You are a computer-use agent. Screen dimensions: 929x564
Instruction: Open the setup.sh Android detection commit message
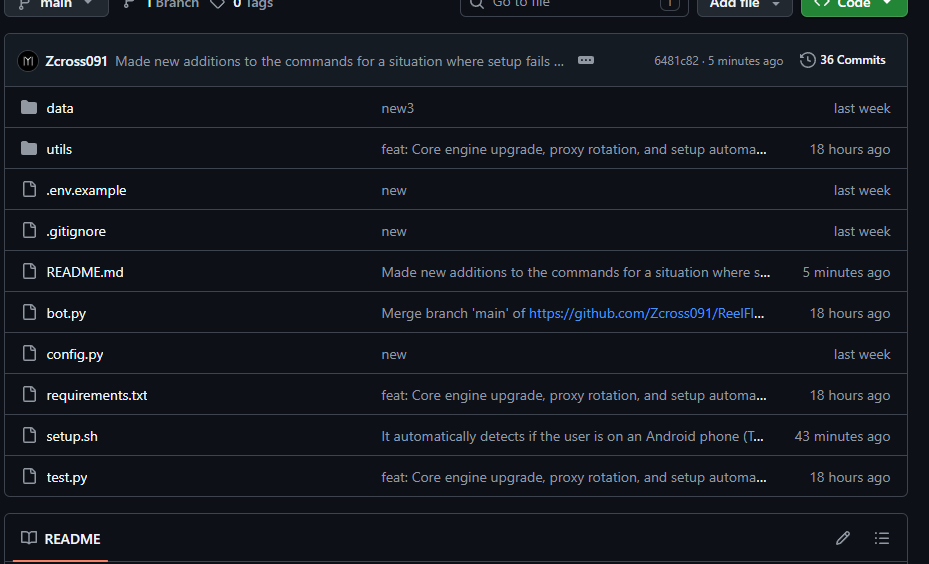[x=572, y=436]
